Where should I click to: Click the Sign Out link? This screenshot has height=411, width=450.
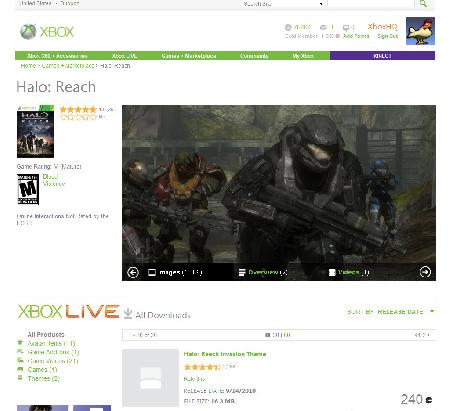coord(388,36)
